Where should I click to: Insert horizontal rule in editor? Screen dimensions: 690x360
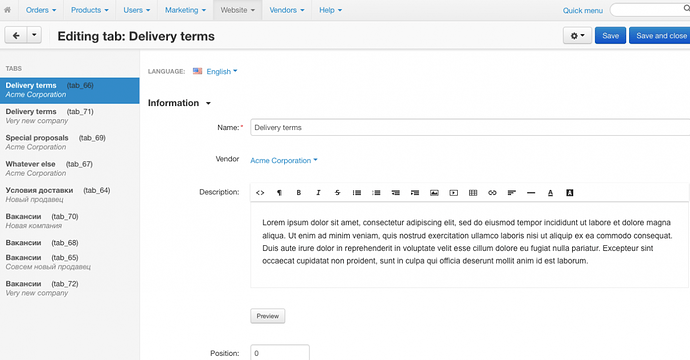pos(531,193)
